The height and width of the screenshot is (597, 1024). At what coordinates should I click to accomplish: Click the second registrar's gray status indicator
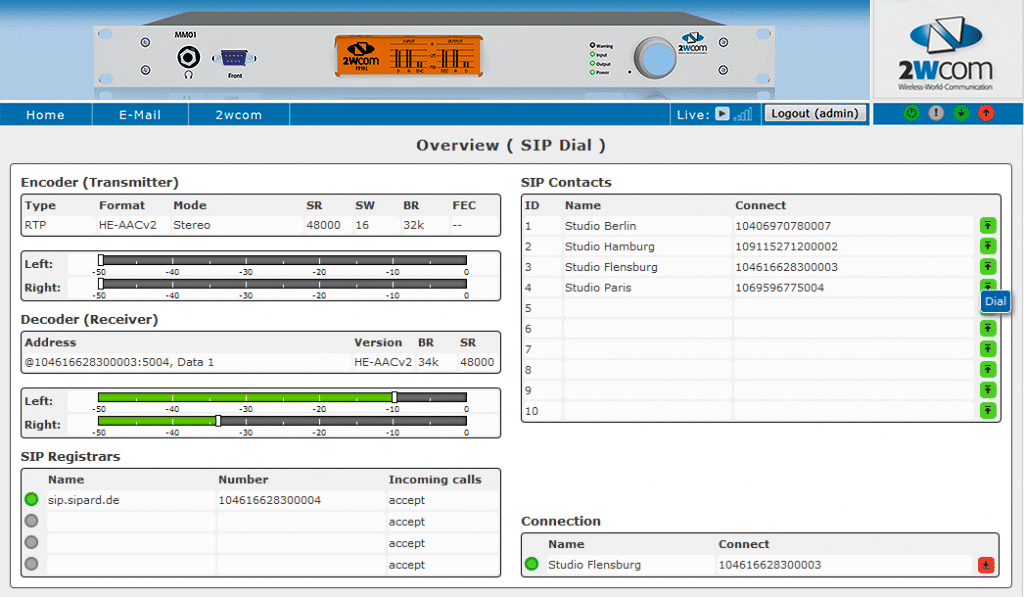coord(31,521)
